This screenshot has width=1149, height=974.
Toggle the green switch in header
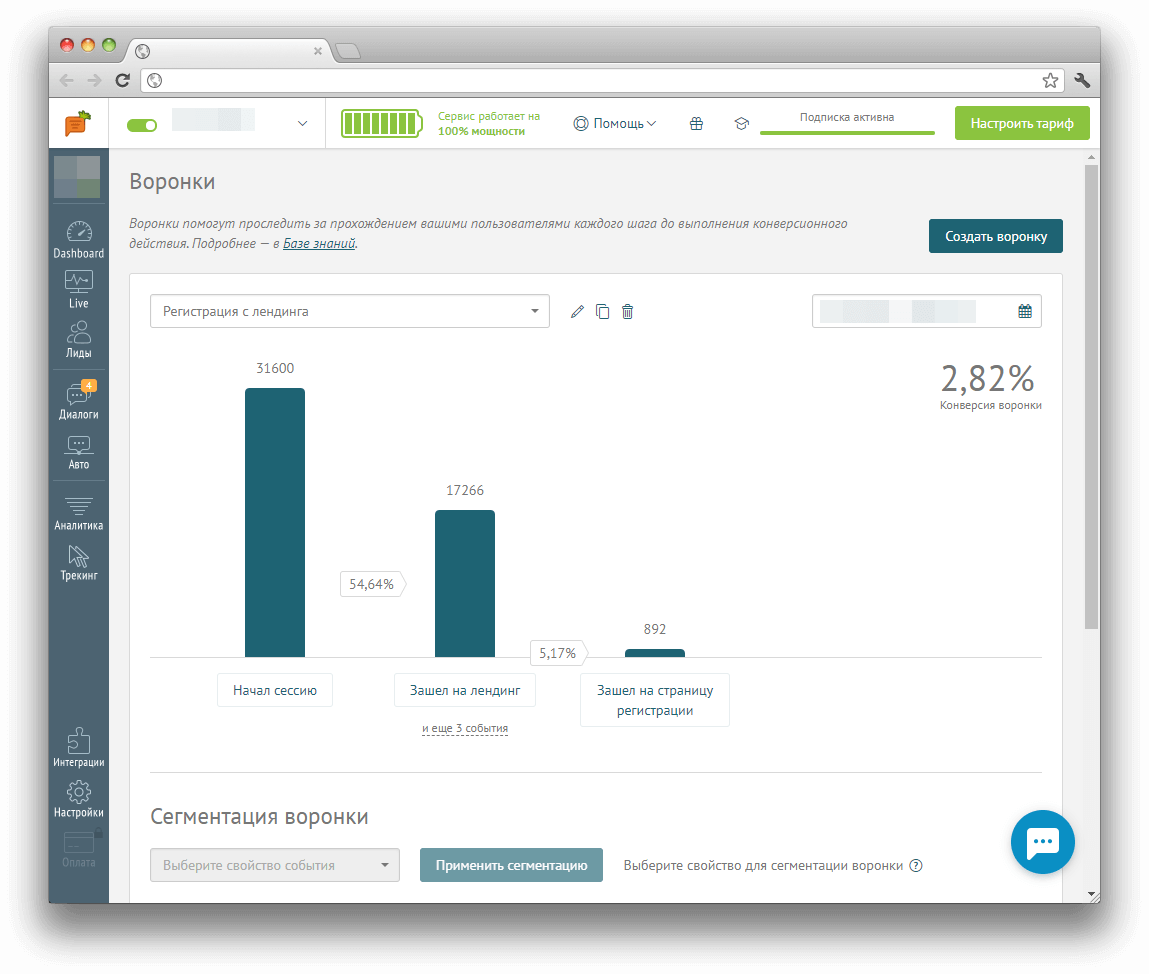(142, 125)
